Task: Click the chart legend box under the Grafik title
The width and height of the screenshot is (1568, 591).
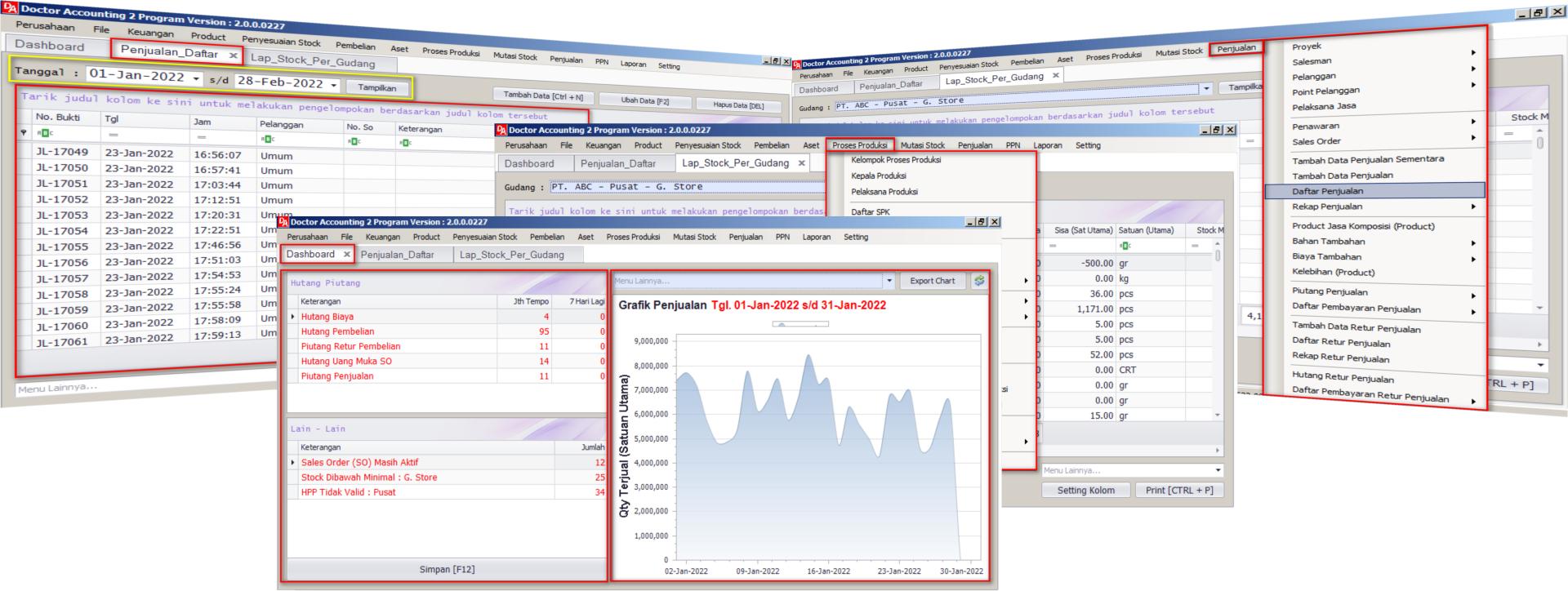Action: coord(800,324)
